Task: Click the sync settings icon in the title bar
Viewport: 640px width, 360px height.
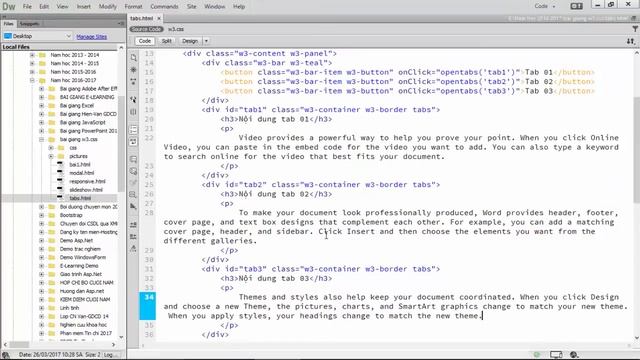Action: (x=576, y=6)
